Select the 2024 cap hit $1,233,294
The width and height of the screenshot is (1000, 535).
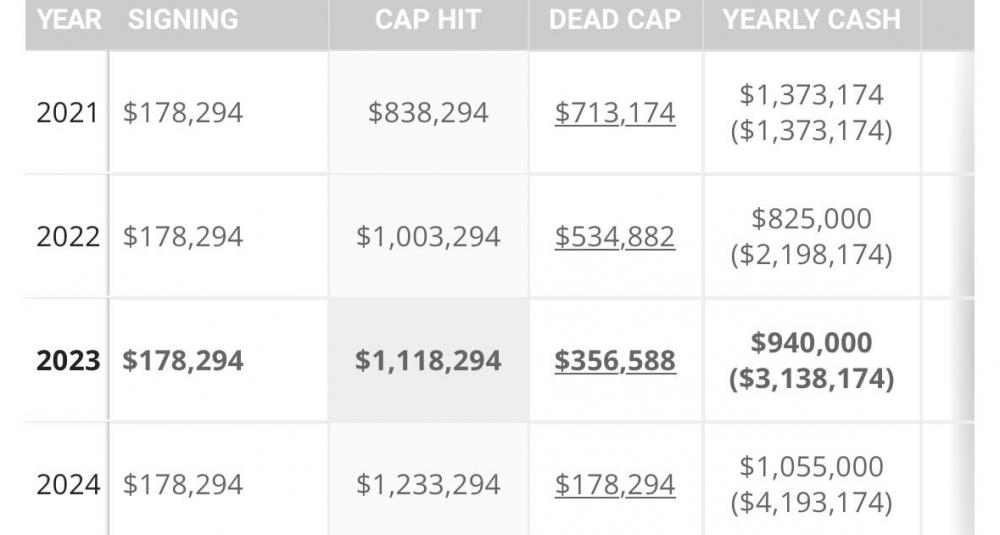click(428, 485)
